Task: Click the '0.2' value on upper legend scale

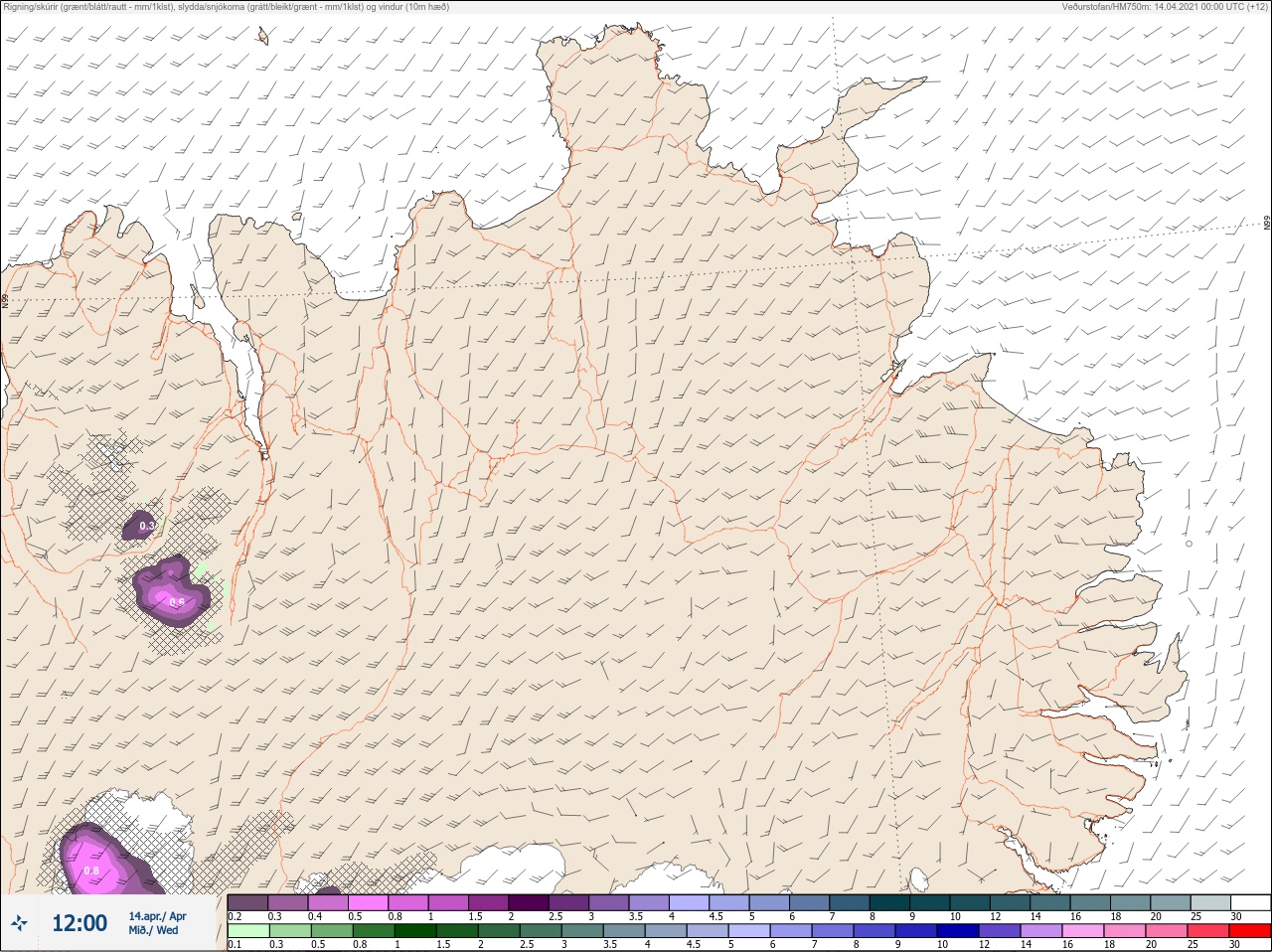Action: [235, 916]
